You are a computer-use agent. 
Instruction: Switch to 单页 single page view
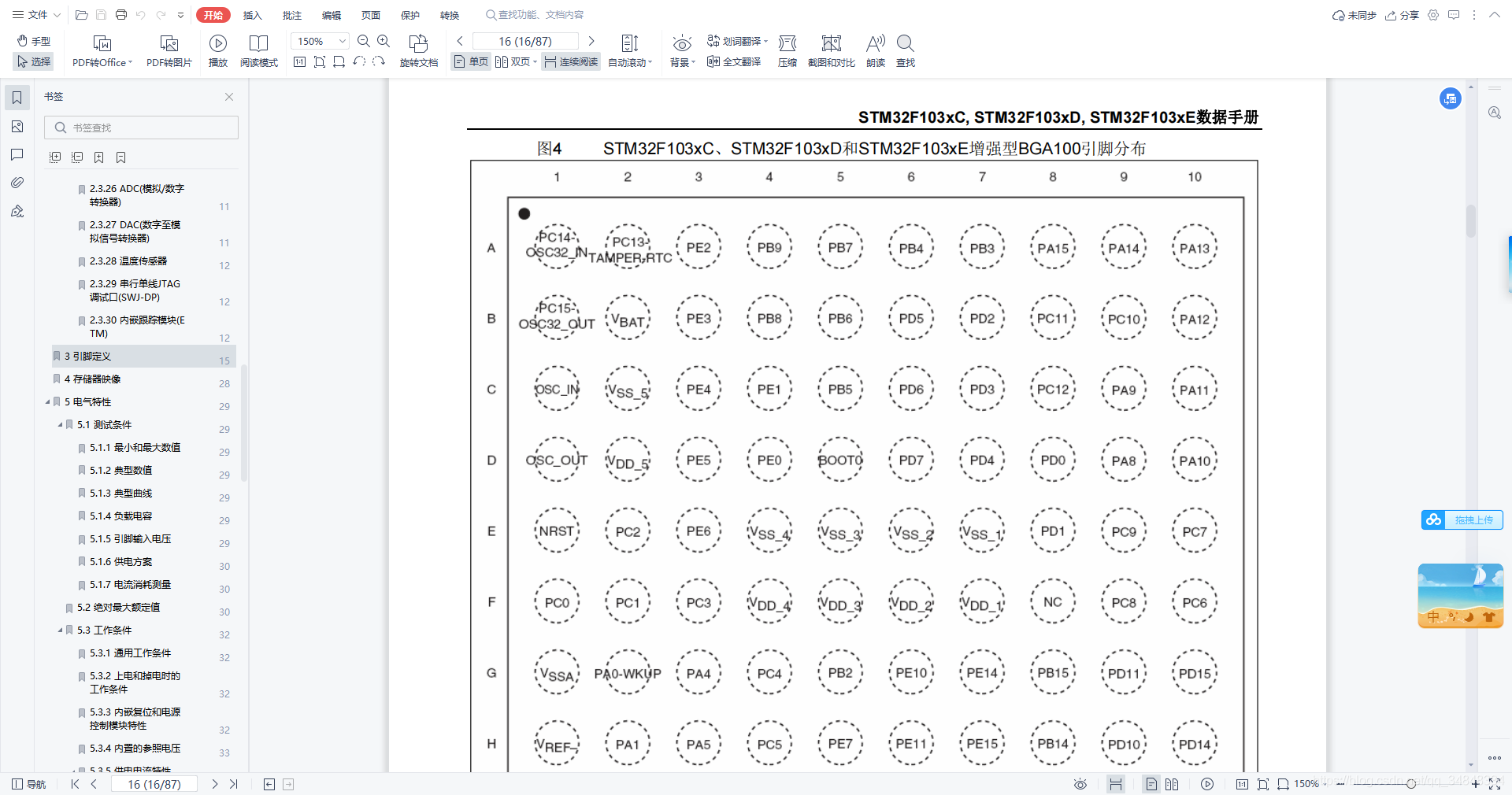pos(471,61)
